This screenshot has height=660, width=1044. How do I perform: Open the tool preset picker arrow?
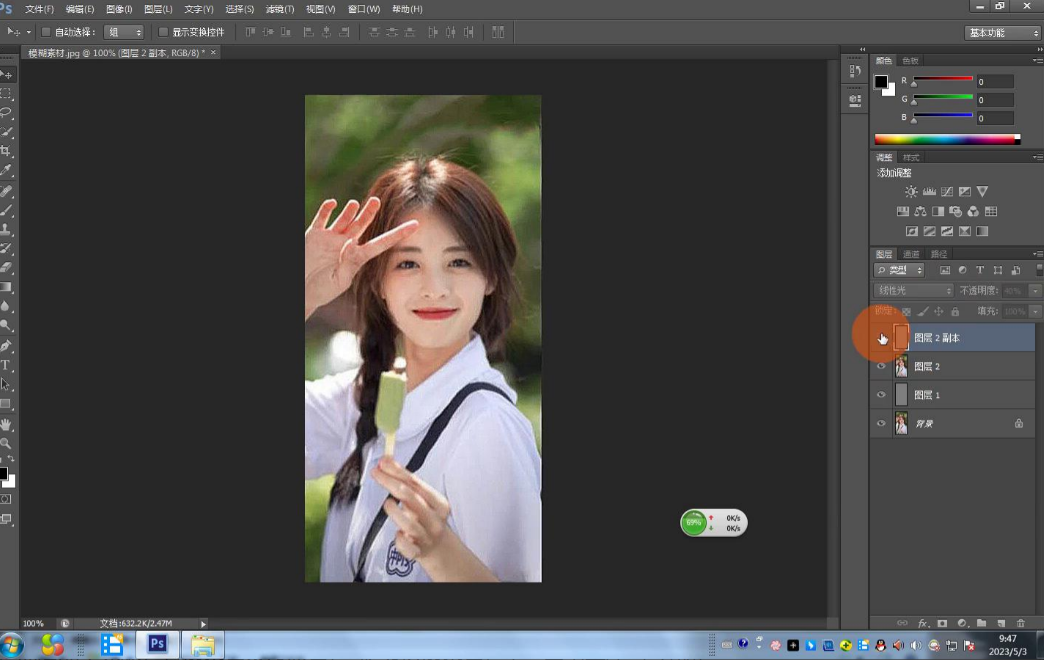click(29, 32)
